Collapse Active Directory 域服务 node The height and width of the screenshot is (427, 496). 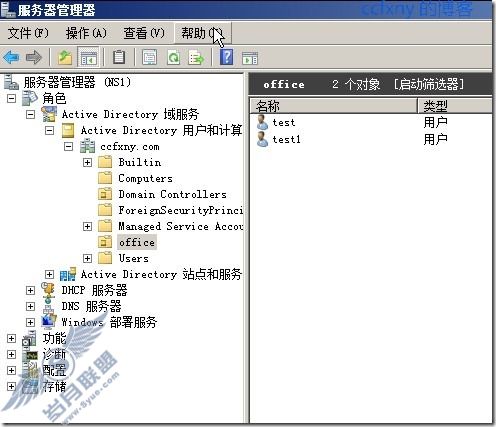[30, 114]
